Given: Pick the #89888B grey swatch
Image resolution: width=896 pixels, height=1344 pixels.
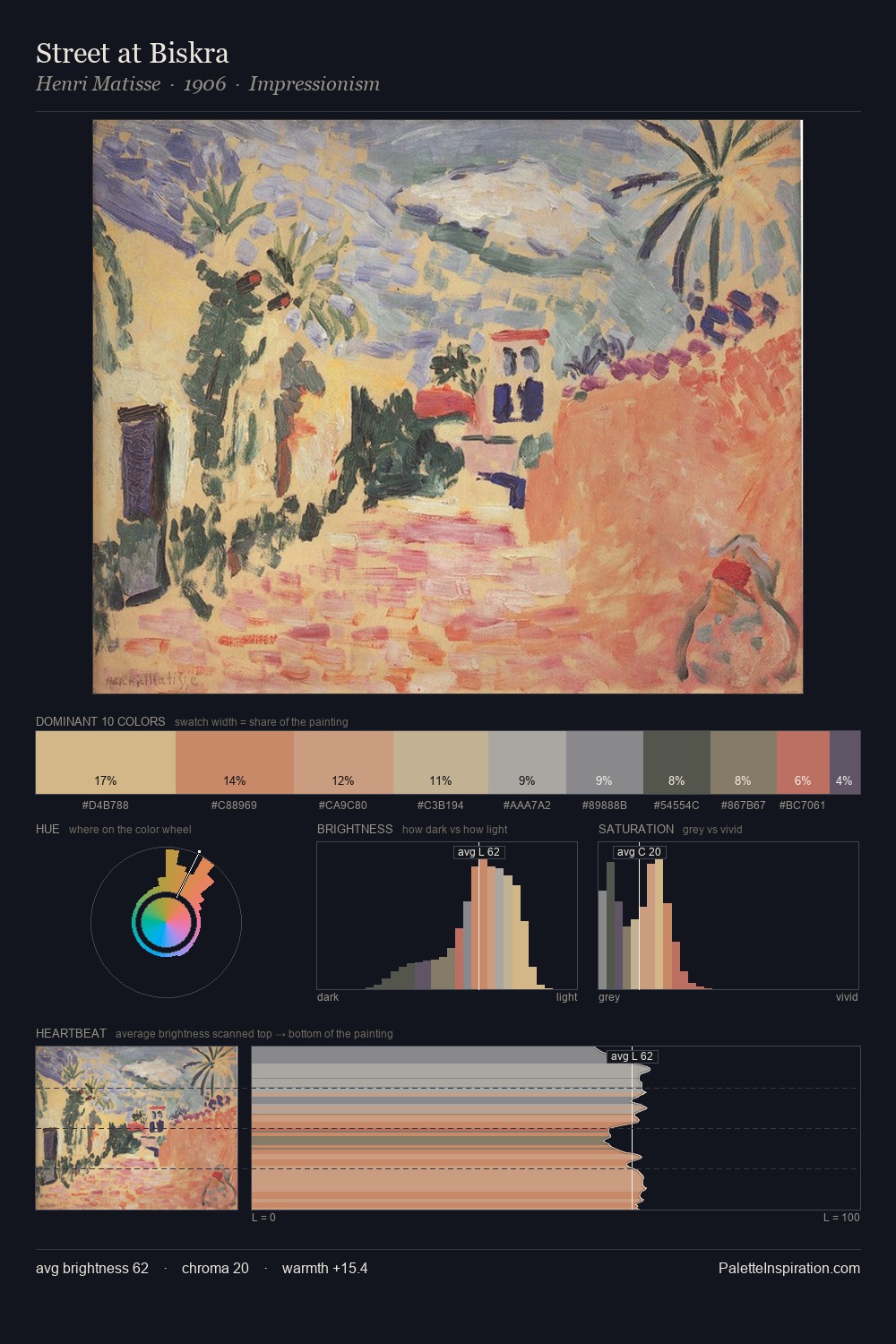Looking at the screenshot, I should pos(605,762).
